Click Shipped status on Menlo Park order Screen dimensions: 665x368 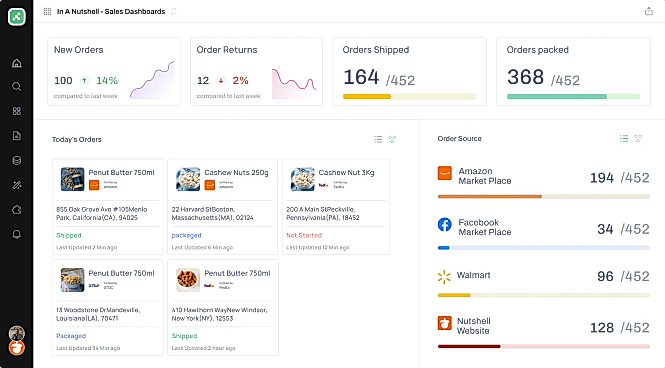(69, 235)
